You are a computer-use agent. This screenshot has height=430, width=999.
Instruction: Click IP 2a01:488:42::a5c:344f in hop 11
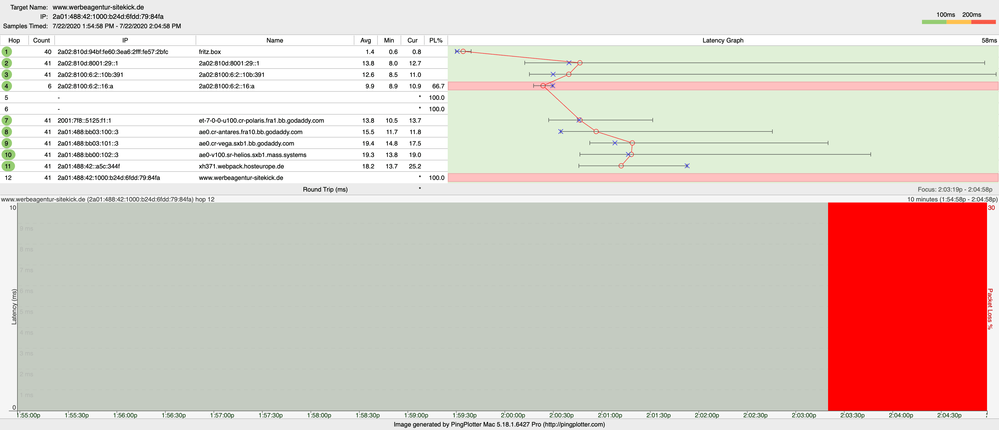(x=89, y=166)
